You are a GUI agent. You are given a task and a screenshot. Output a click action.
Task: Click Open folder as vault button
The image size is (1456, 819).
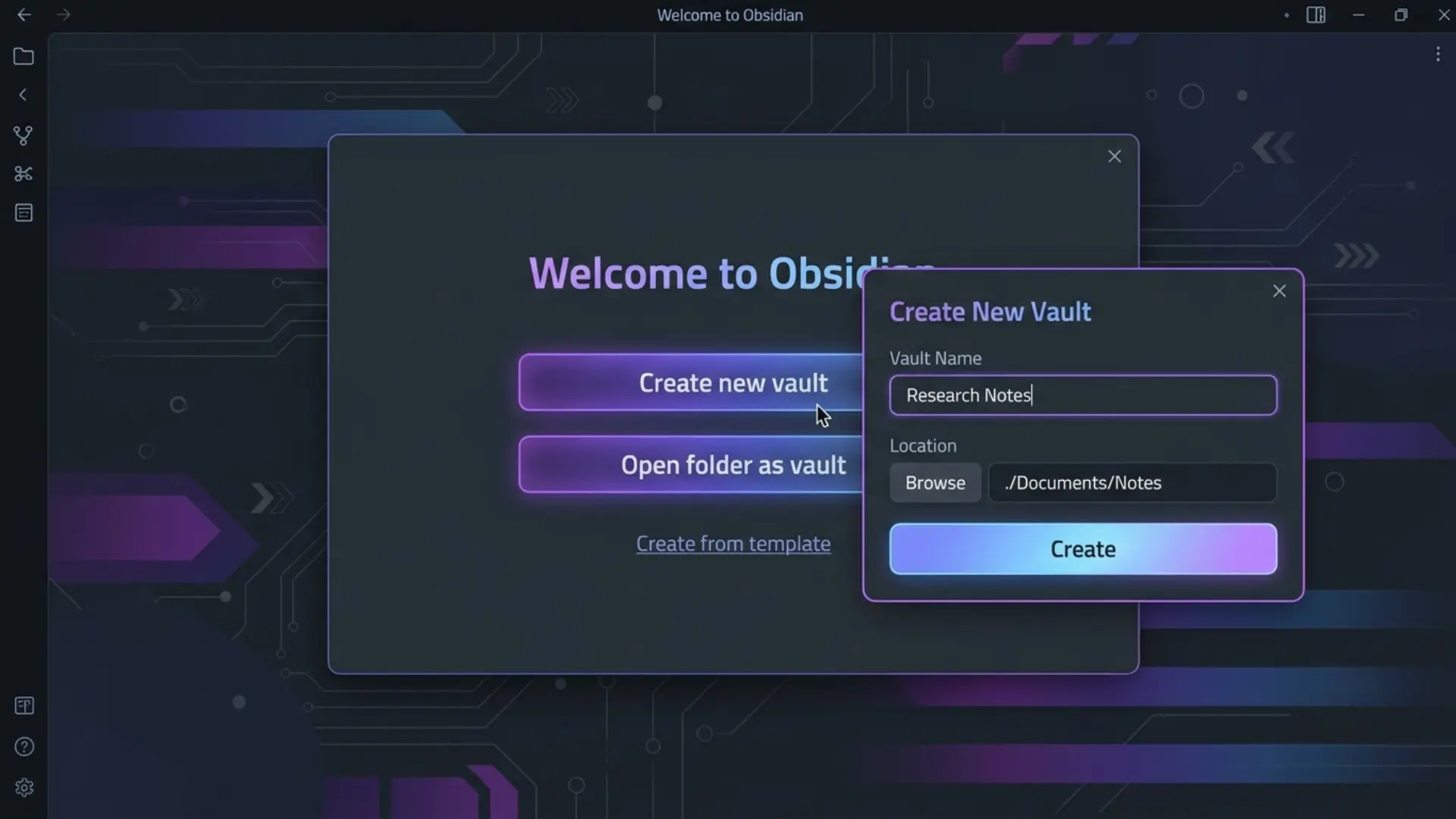pos(691,464)
